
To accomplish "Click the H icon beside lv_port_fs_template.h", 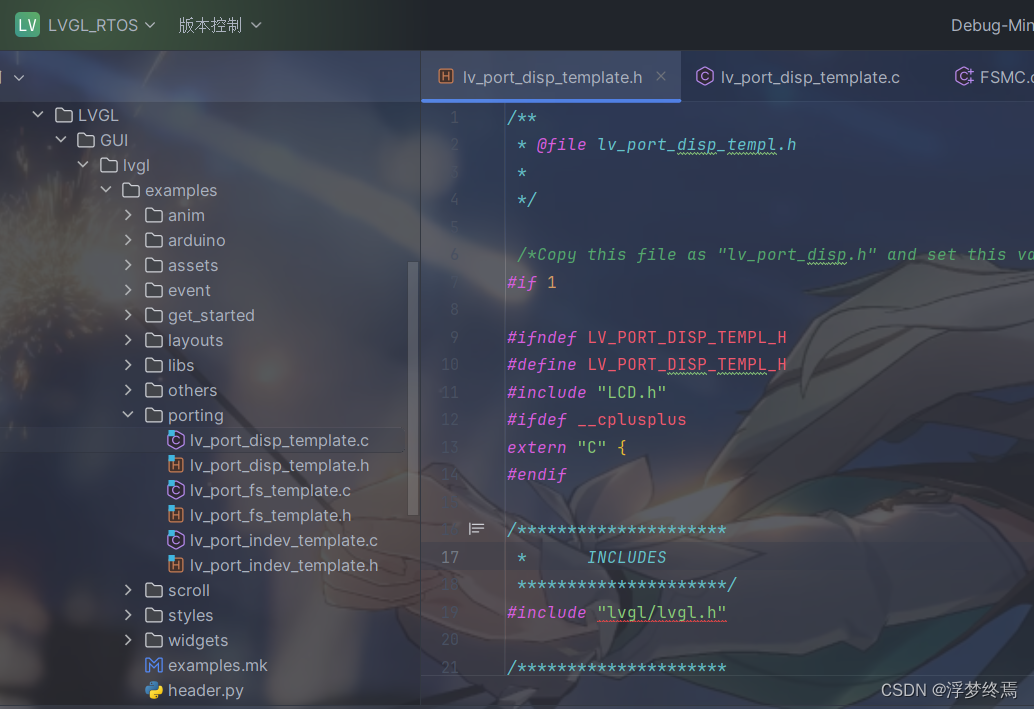I will (176, 515).
